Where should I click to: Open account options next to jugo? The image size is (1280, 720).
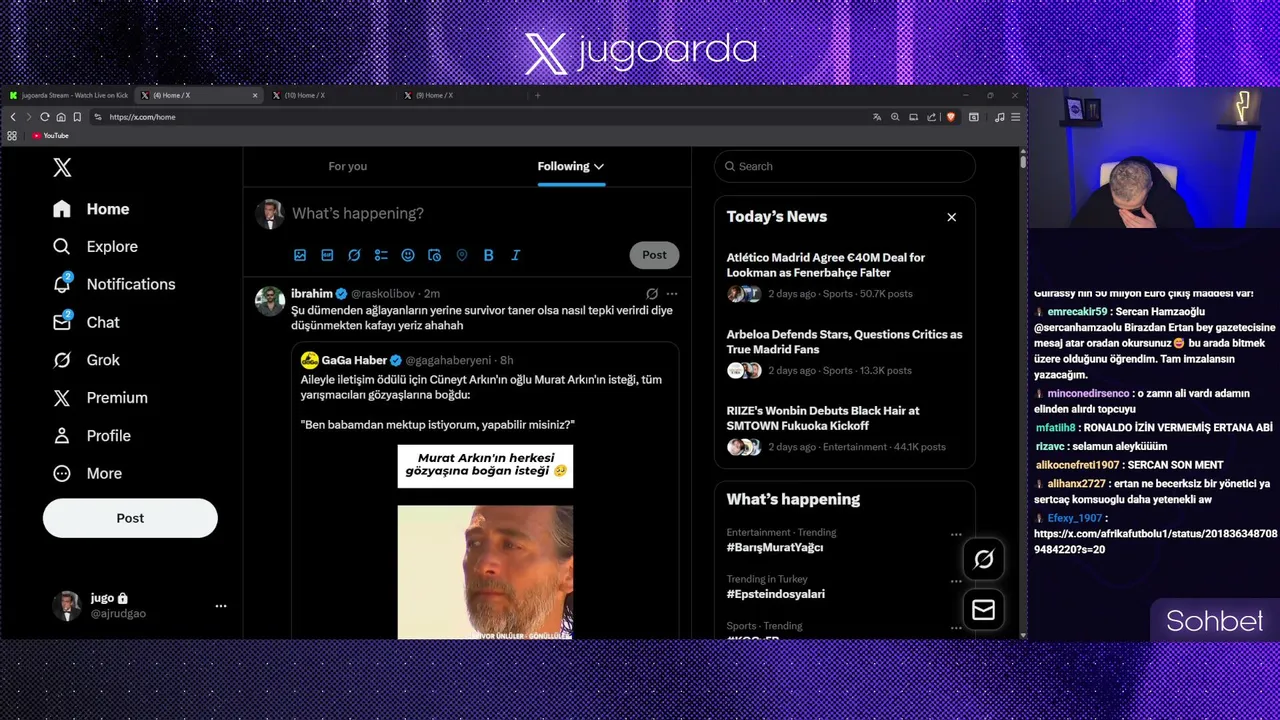pos(221,606)
